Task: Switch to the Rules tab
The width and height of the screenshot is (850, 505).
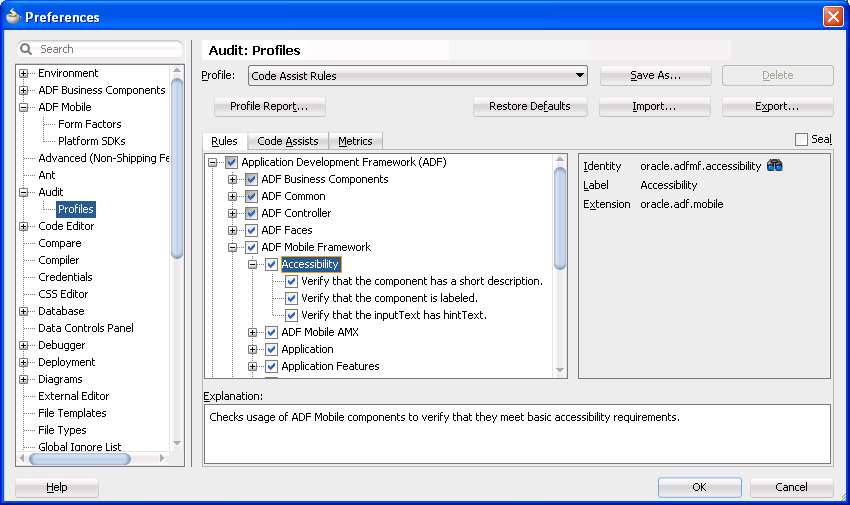Action: pos(224,141)
